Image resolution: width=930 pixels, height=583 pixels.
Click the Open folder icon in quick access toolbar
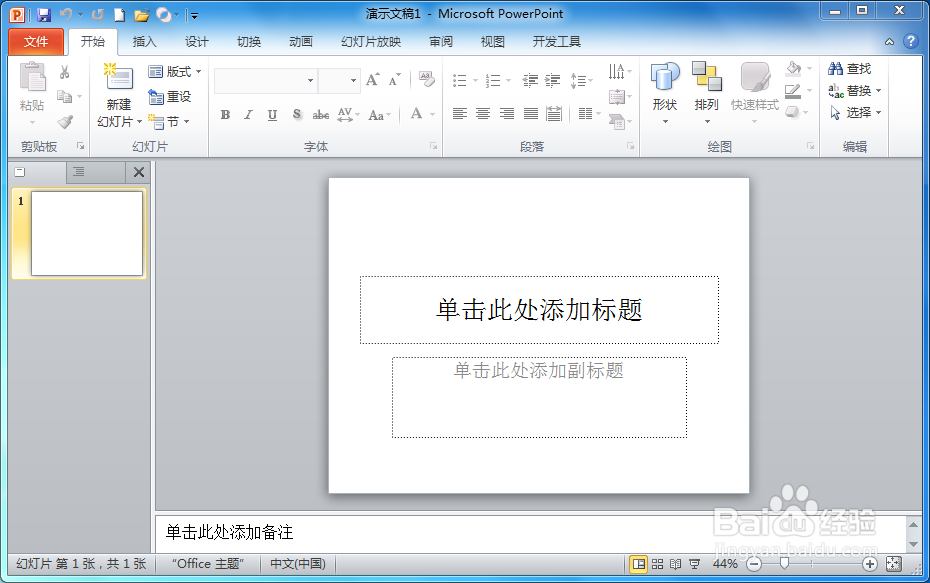click(x=141, y=15)
